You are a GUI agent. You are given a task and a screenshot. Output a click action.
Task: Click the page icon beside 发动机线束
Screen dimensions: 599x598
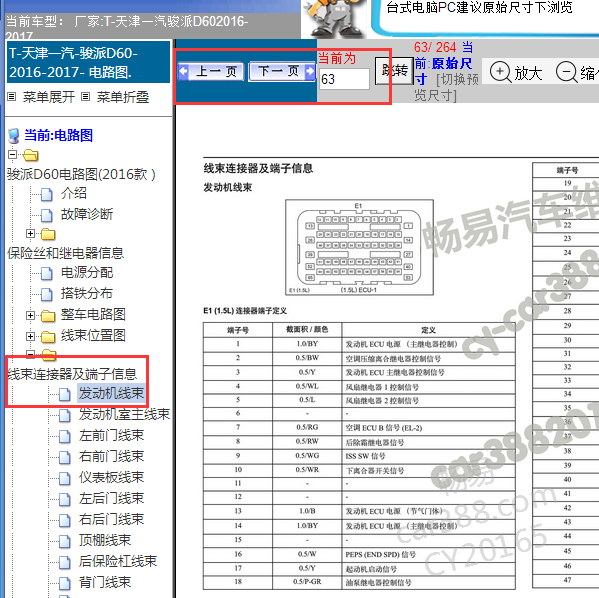click(65, 394)
